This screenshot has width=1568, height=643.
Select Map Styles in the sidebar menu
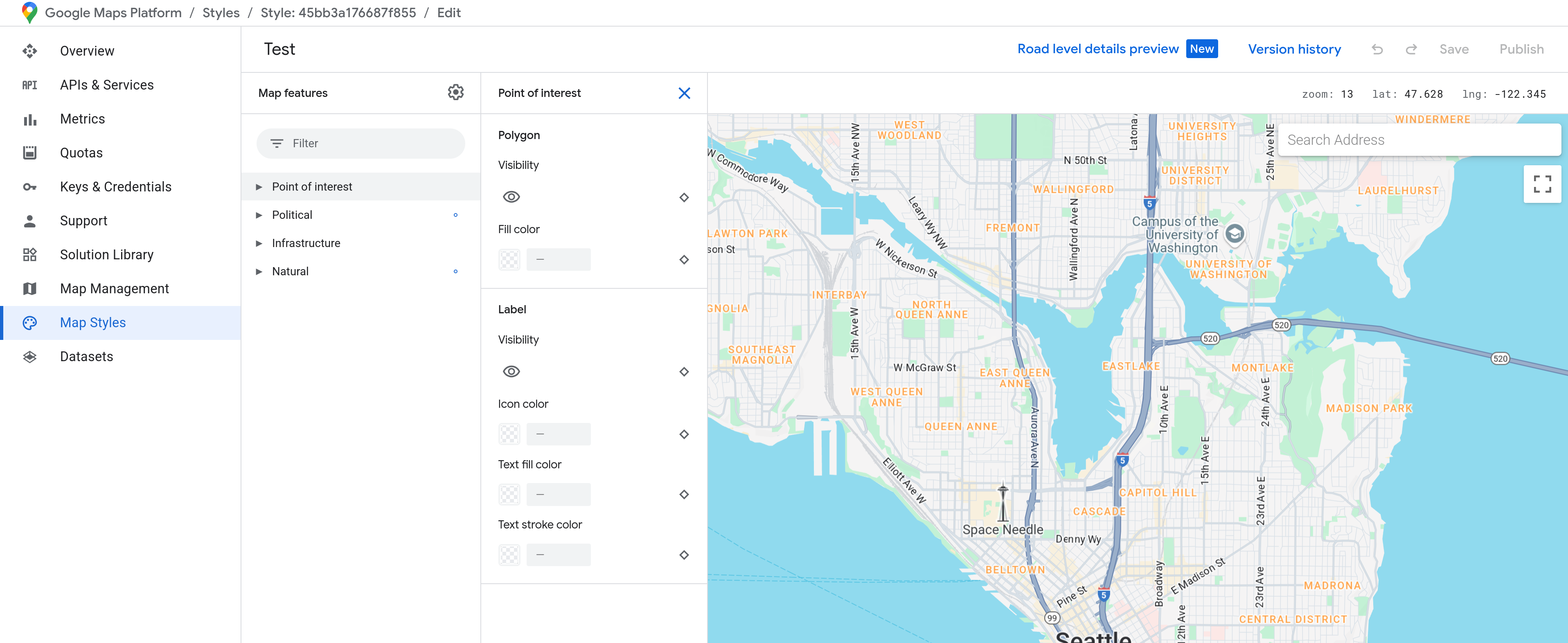[92, 322]
